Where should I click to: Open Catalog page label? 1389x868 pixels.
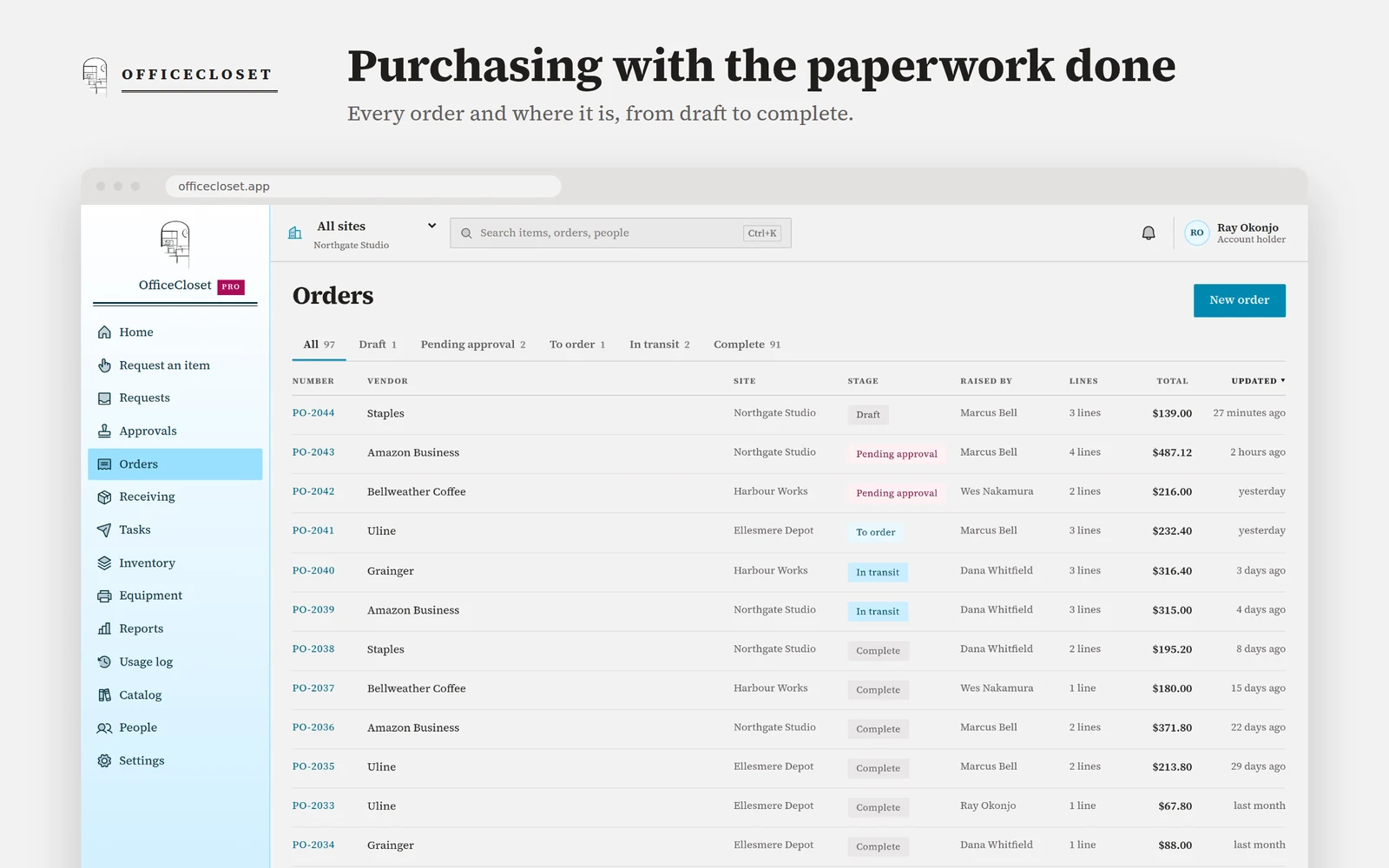tap(141, 695)
